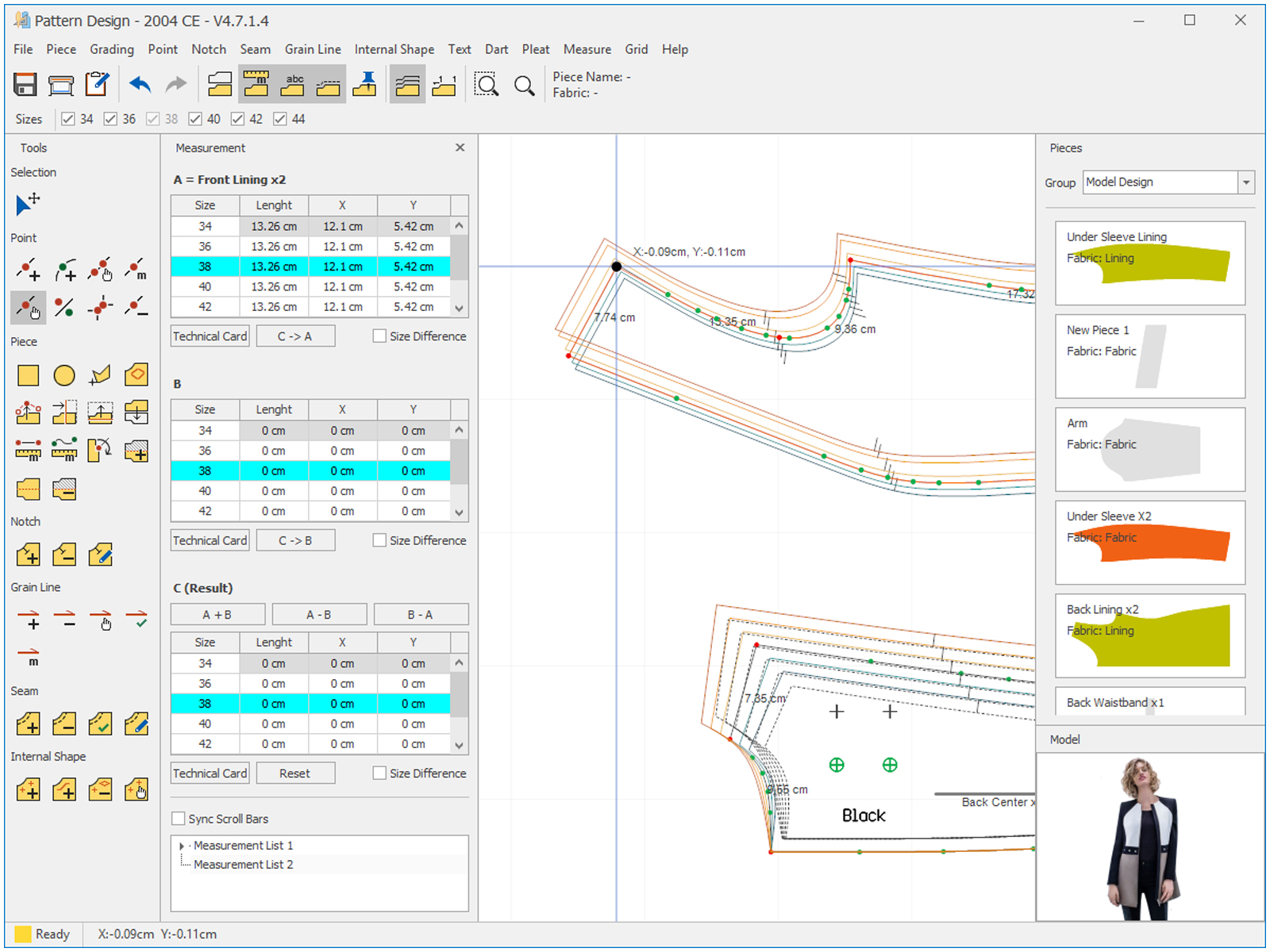Screen dimensions: 1270x952
Task: Click the add grain line tool
Action: pyautogui.click(x=29, y=620)
